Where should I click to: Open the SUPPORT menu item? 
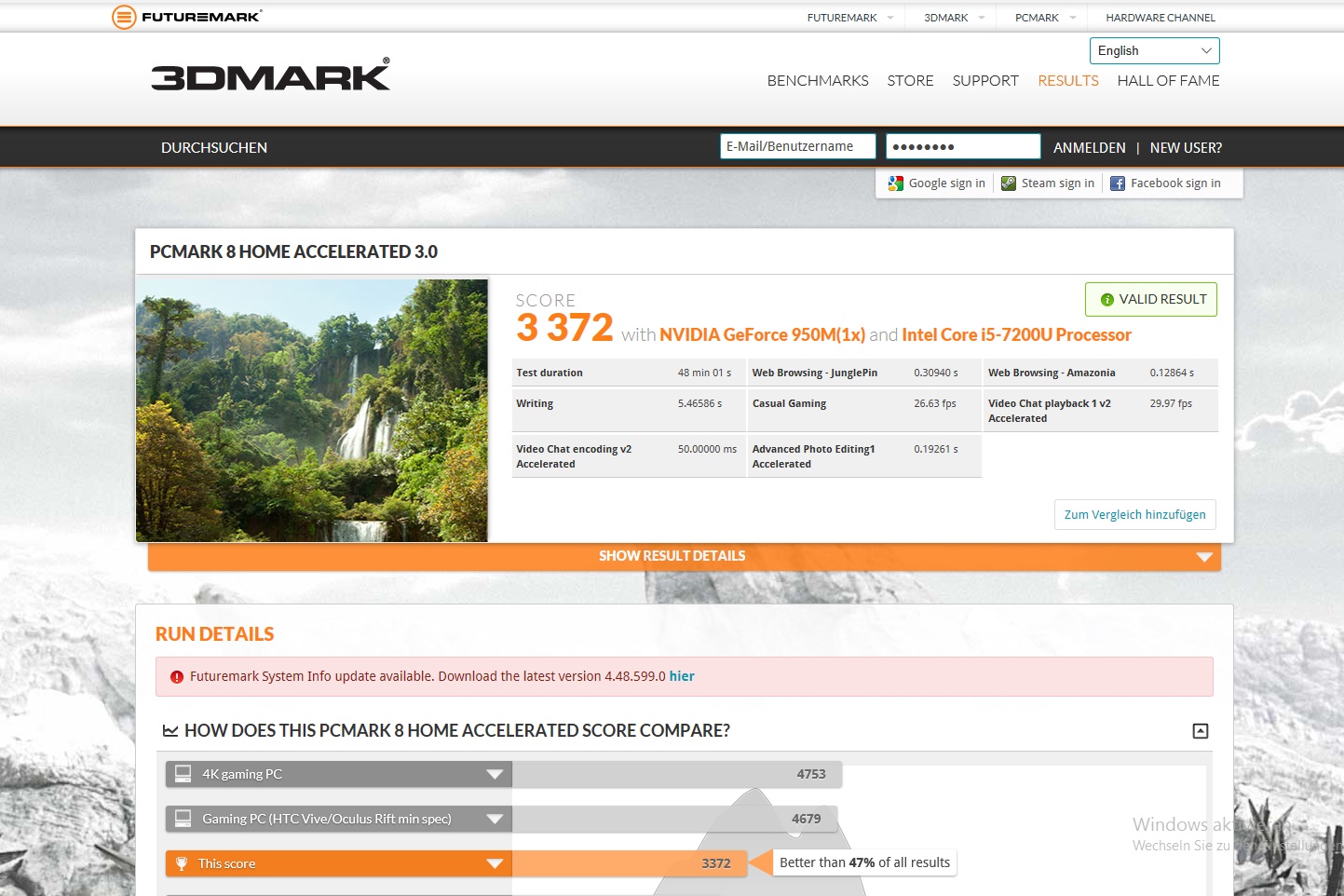(x=985, y=81)
